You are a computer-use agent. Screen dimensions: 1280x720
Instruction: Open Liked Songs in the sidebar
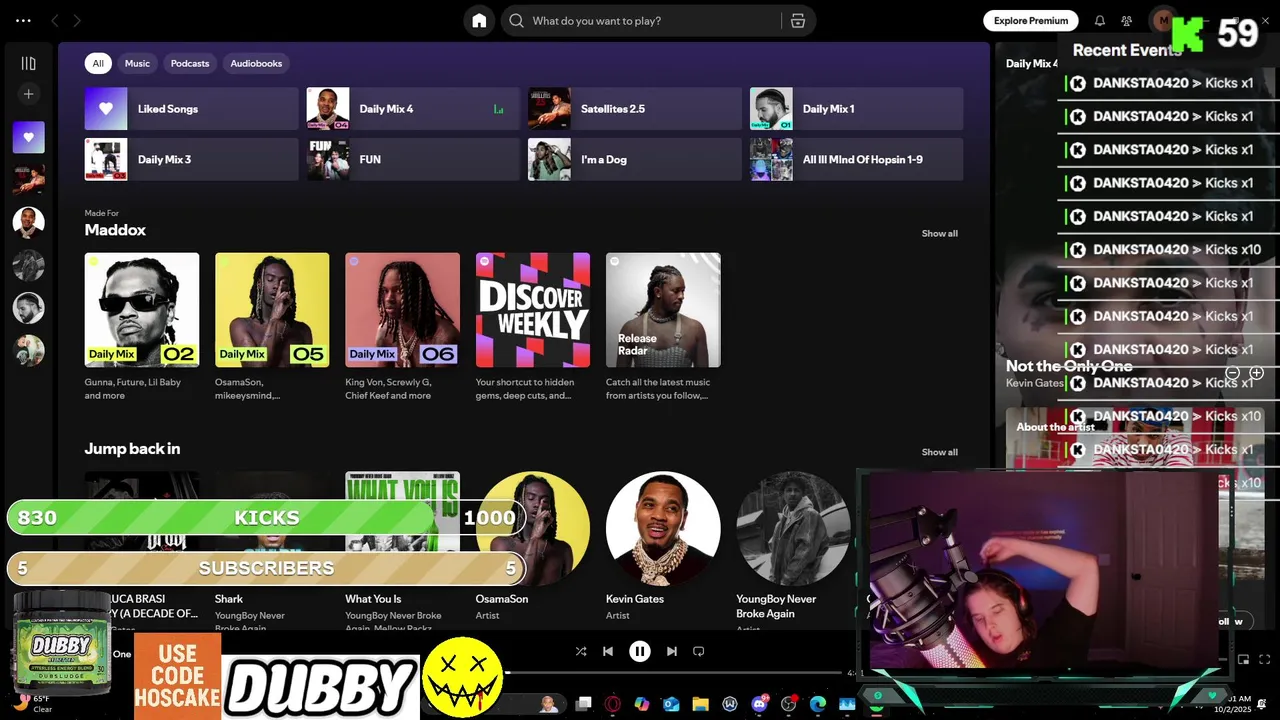28,137
